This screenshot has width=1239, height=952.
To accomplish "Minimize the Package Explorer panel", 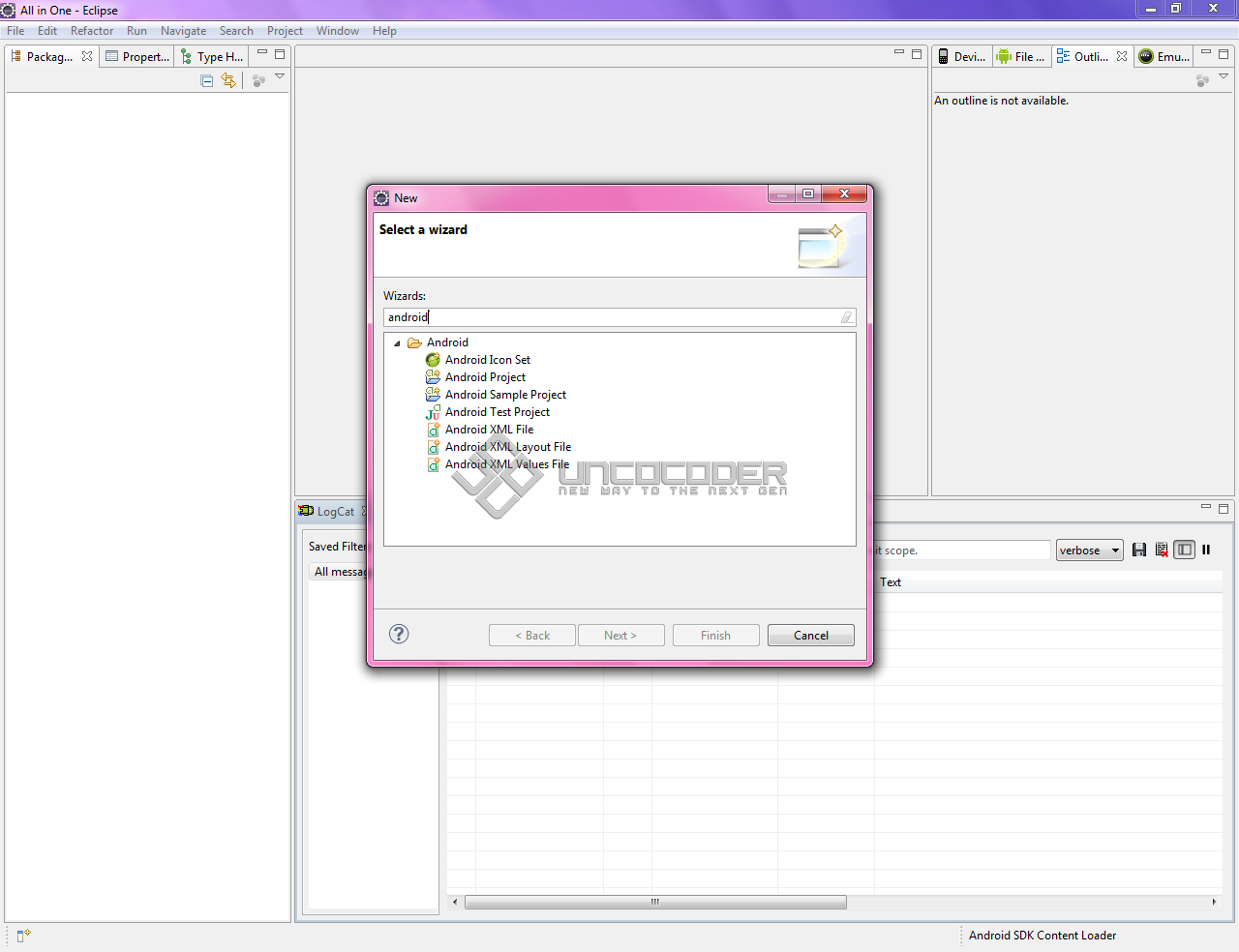I will click(x=262, y=53).
